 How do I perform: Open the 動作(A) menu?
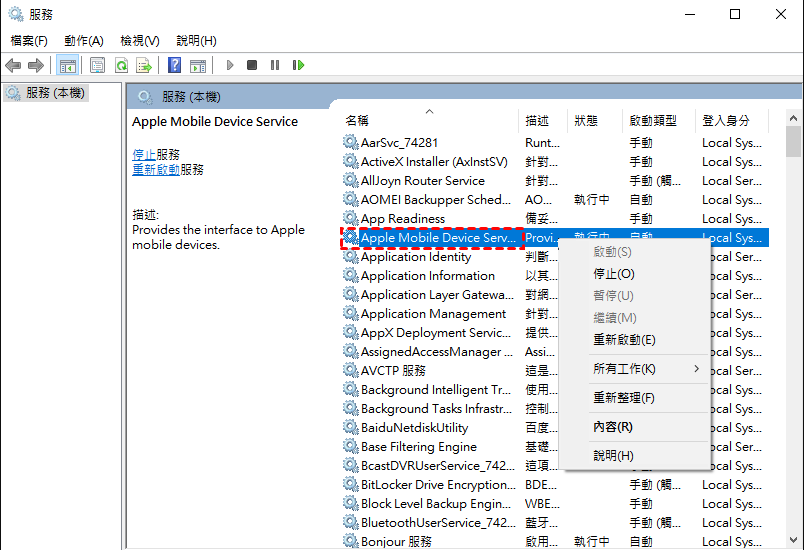click(x=84, y=41)
